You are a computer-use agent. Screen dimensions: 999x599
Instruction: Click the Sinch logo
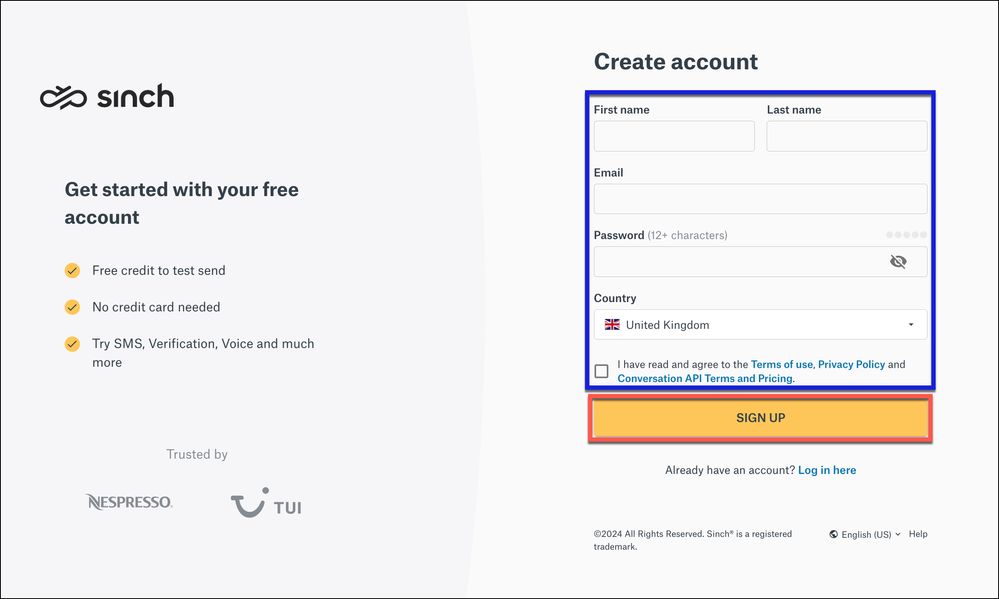107,97
